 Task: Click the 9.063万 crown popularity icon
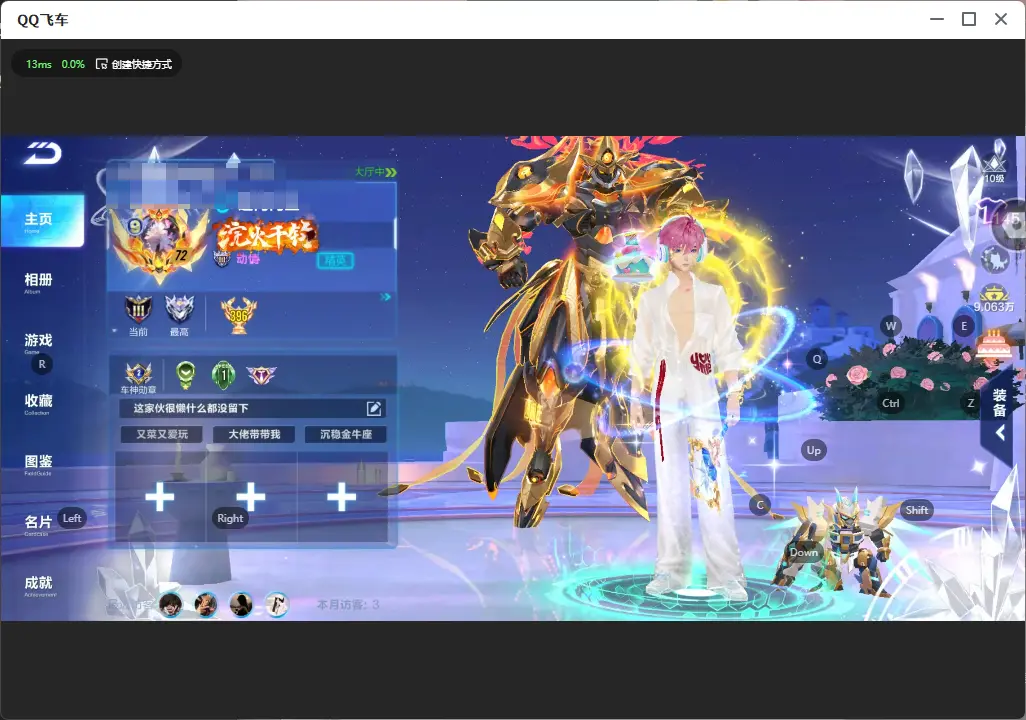pos(994,300)
